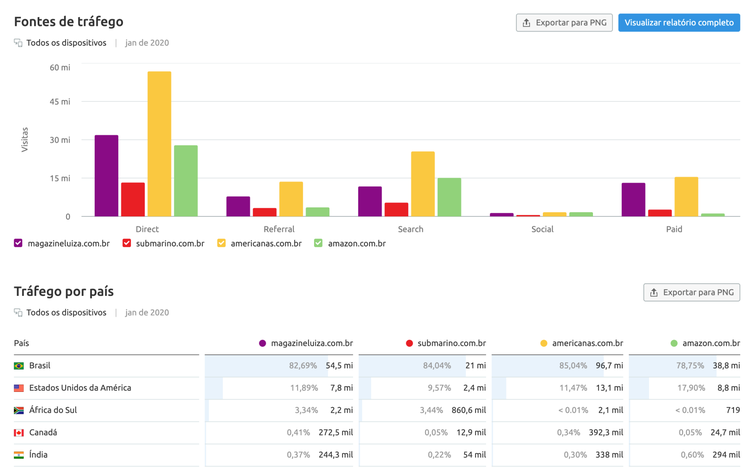Screen dimensions: 750x475
Task: Select the Índia row label
Action: pos(38,454)
